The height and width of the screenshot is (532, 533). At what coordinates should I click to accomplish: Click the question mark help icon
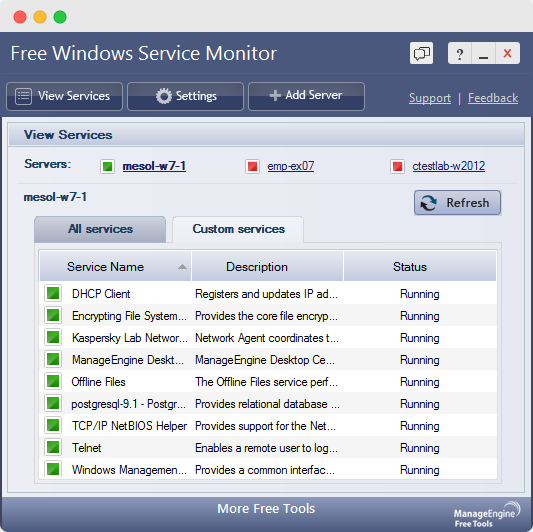pyautogui.click(x=460, y=53)
